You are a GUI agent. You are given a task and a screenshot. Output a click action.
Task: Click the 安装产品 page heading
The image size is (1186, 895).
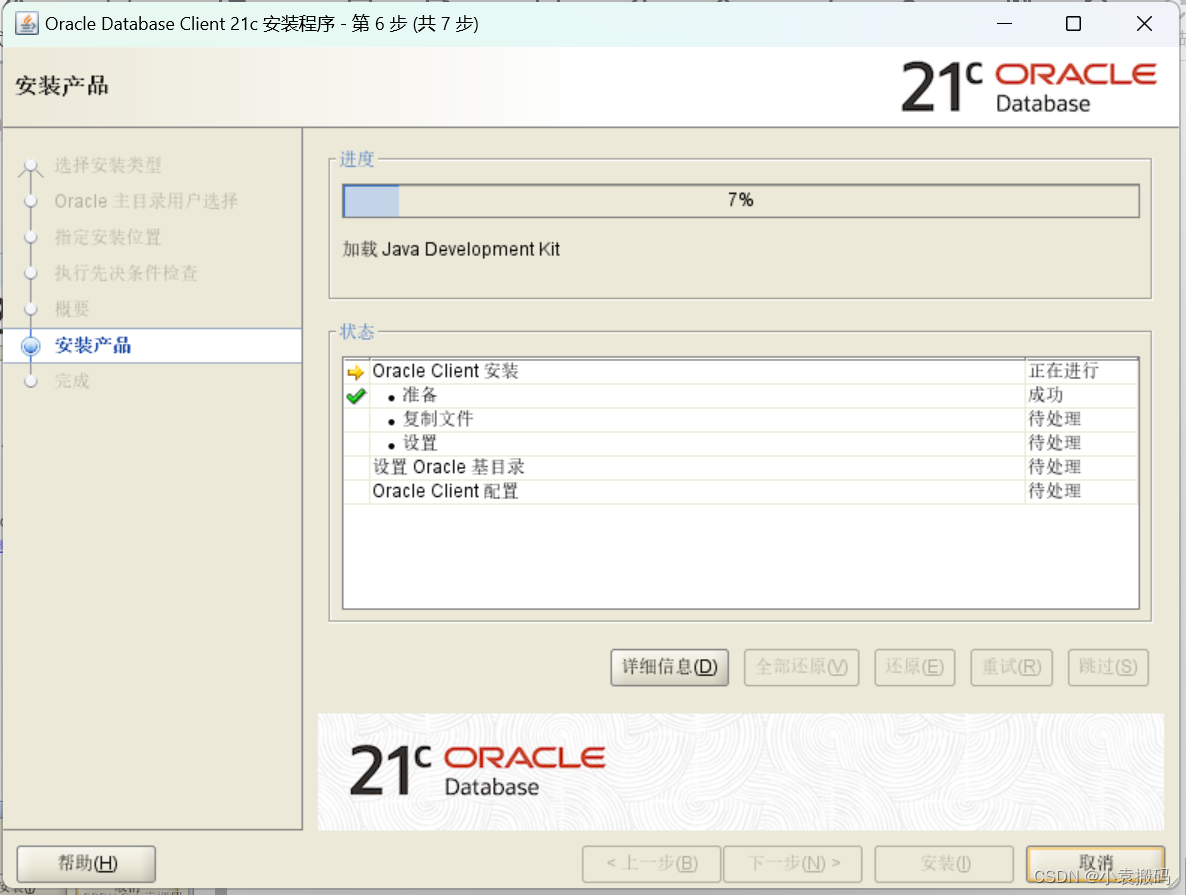[x=61, y=86]
